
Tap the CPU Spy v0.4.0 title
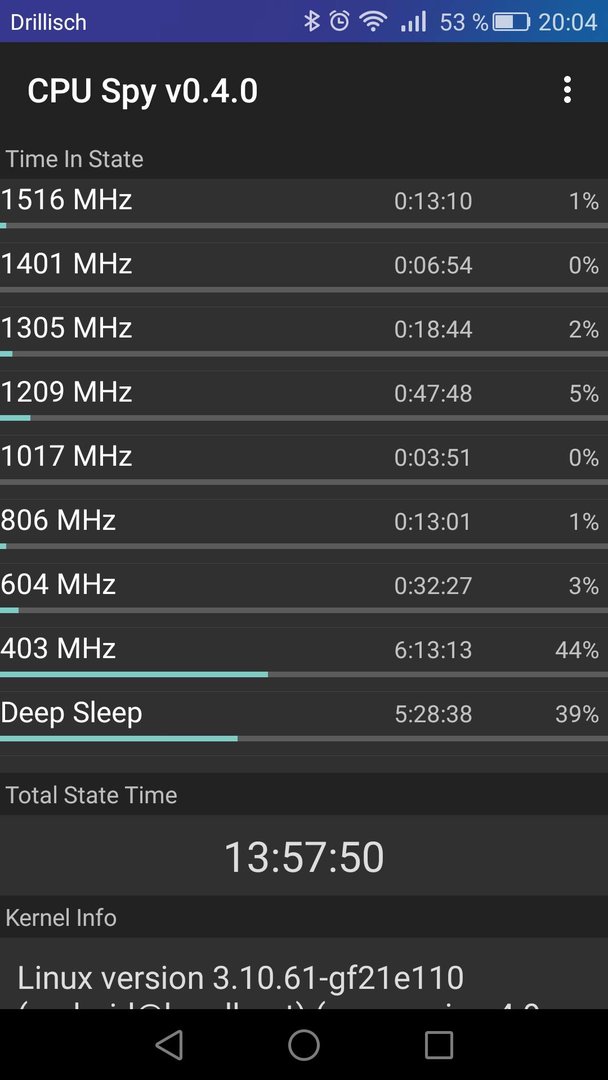pyautogui.click(x=143, y=92)
